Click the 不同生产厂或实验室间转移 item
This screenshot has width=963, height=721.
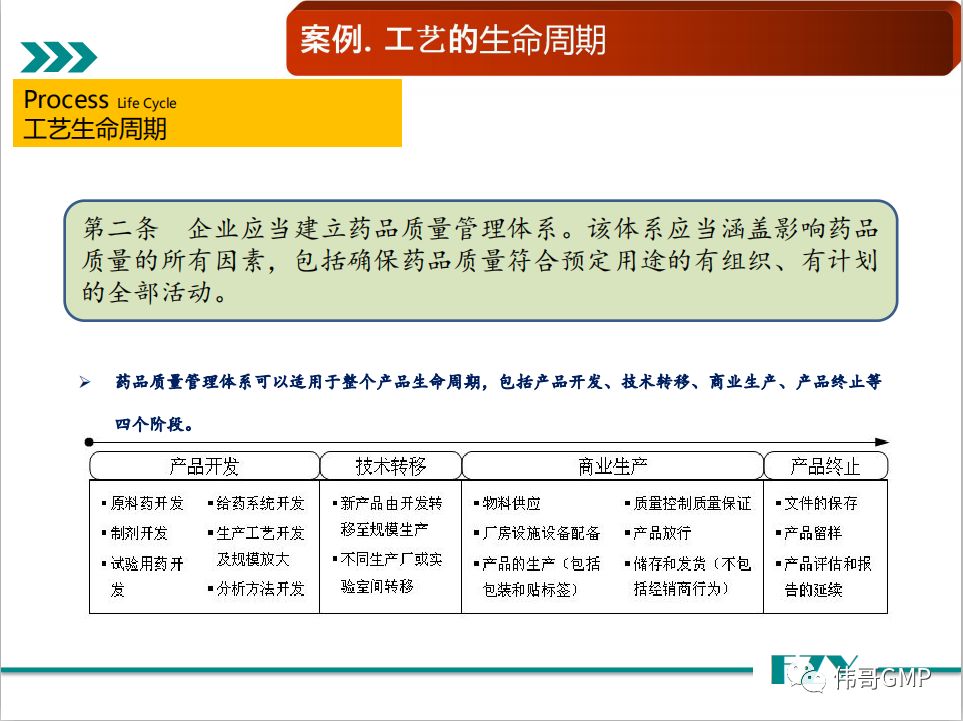pos(390,573)
